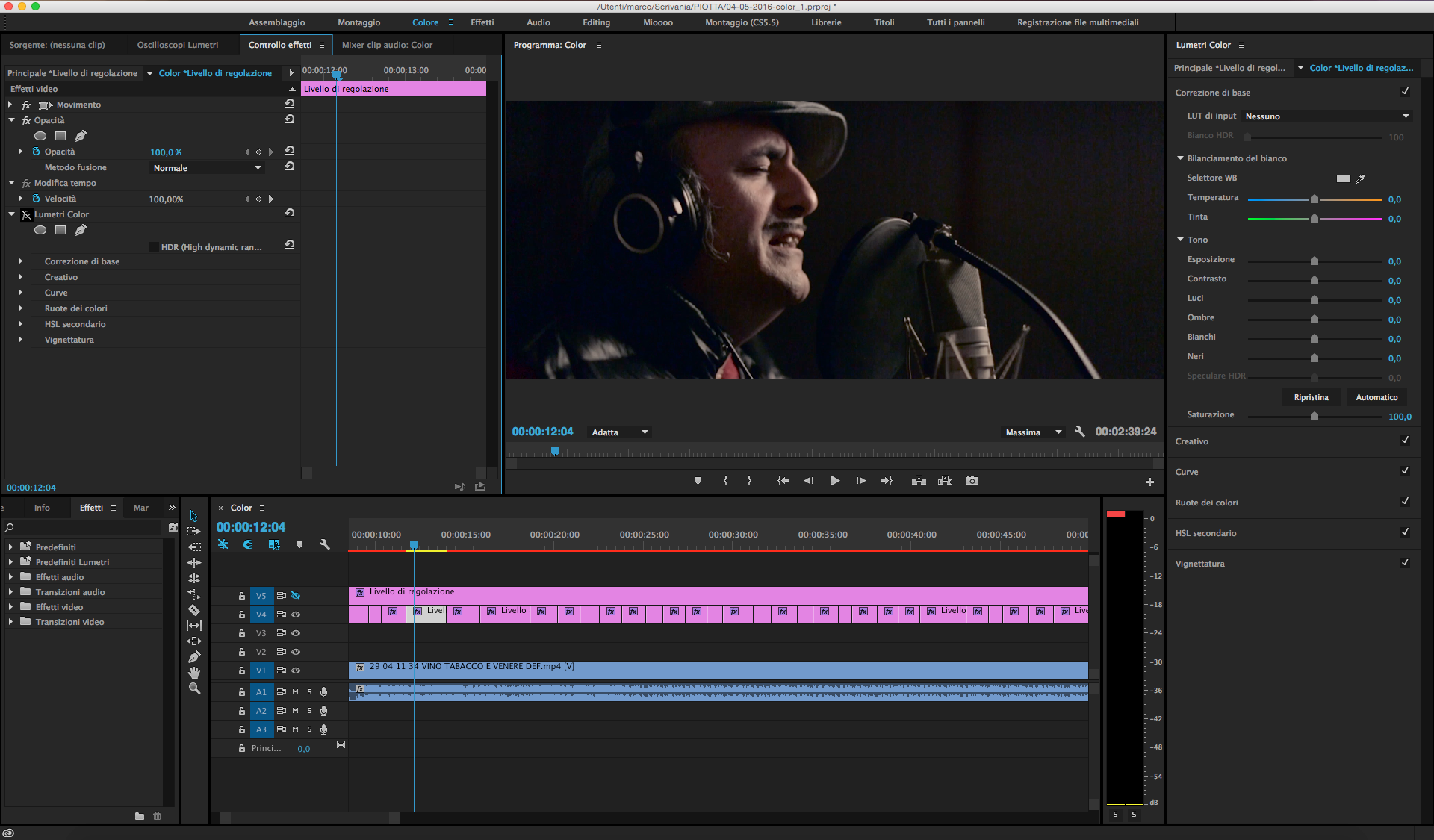Toggle HSL secondario checkbox
Screen dimensions: 1434x840
(x=1405, y=532)
